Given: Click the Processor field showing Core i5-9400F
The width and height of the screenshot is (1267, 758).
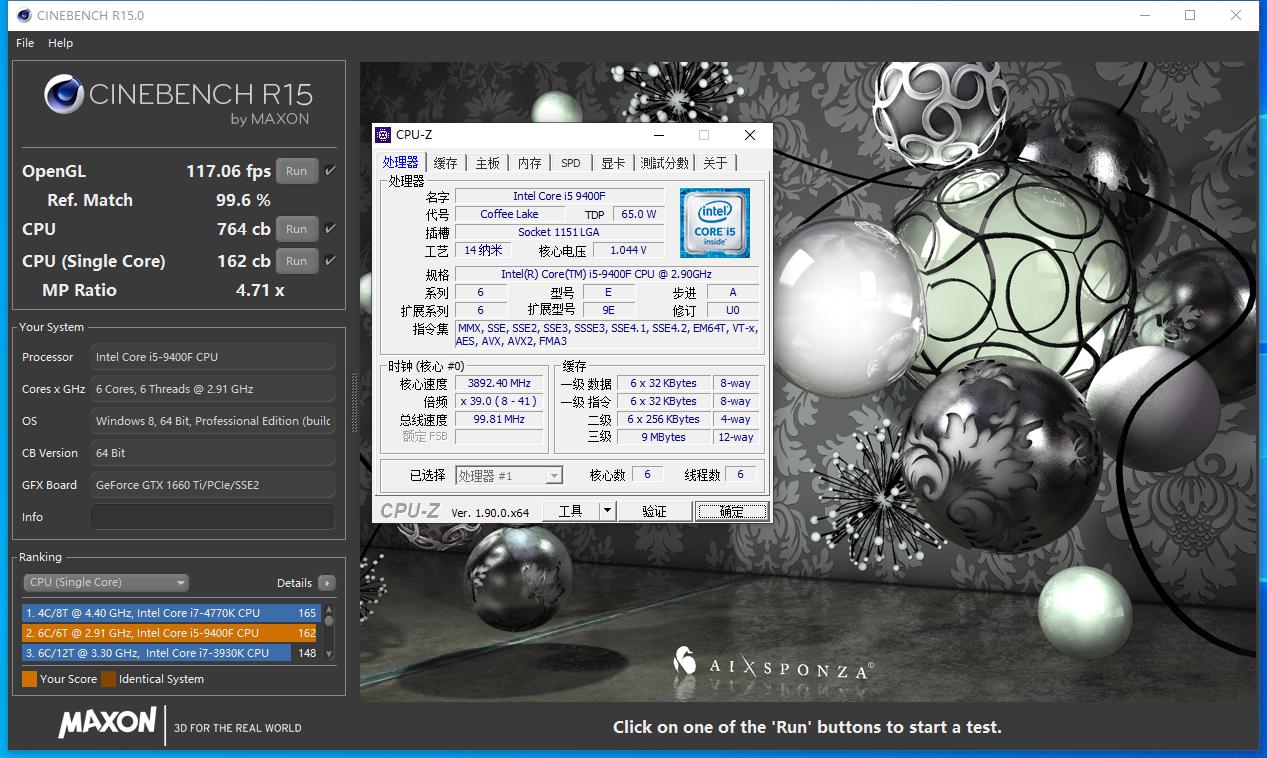Looking at the screenshot, I should click(x=213, y=357).
